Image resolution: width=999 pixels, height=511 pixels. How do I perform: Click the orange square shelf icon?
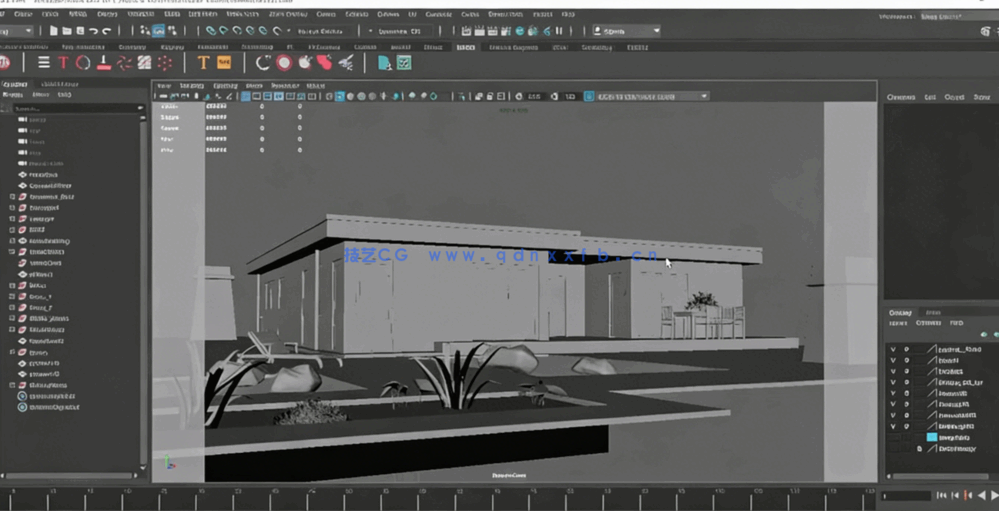224,63
